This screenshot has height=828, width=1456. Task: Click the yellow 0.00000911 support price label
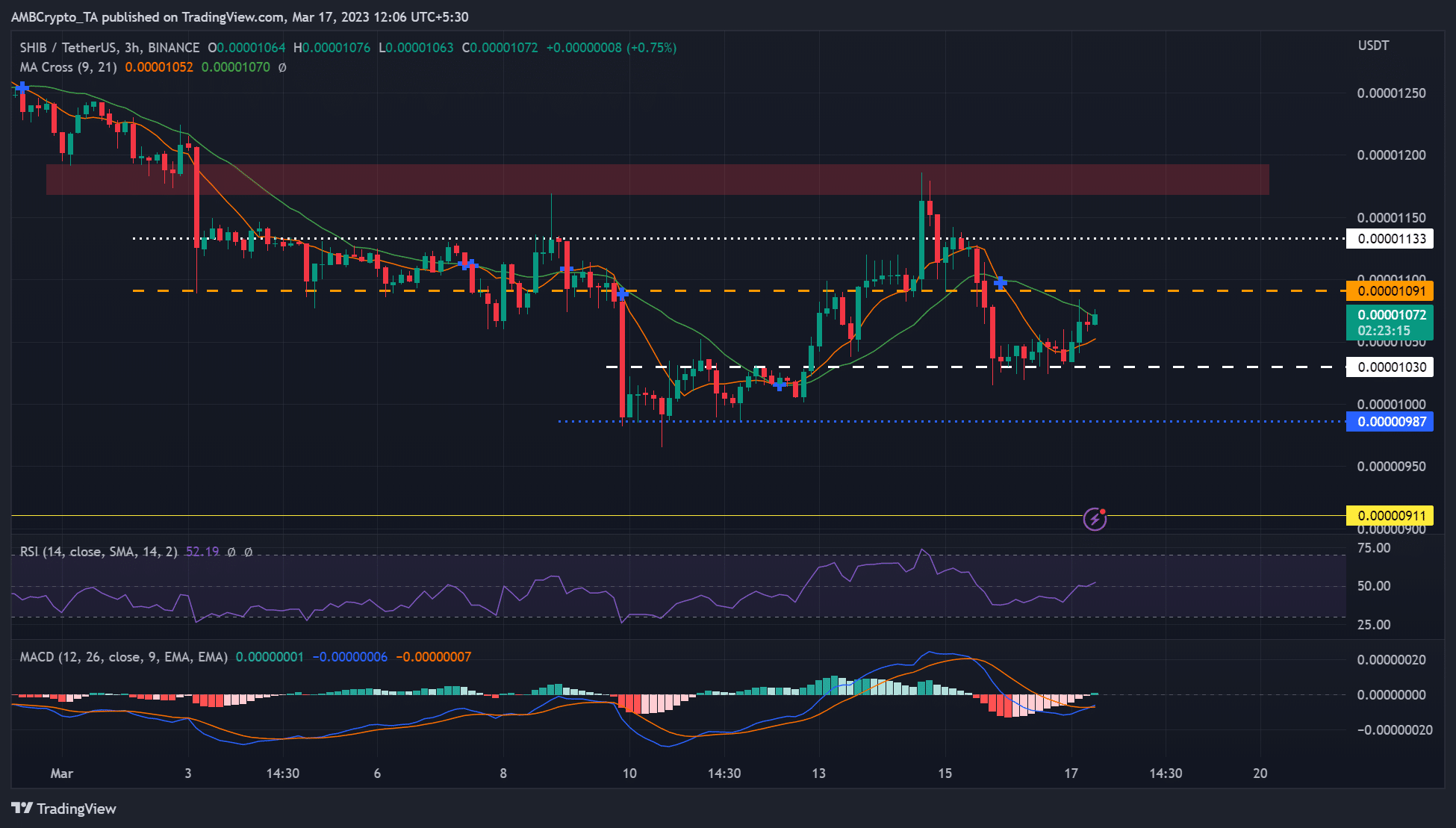[x=1390, y=515]
